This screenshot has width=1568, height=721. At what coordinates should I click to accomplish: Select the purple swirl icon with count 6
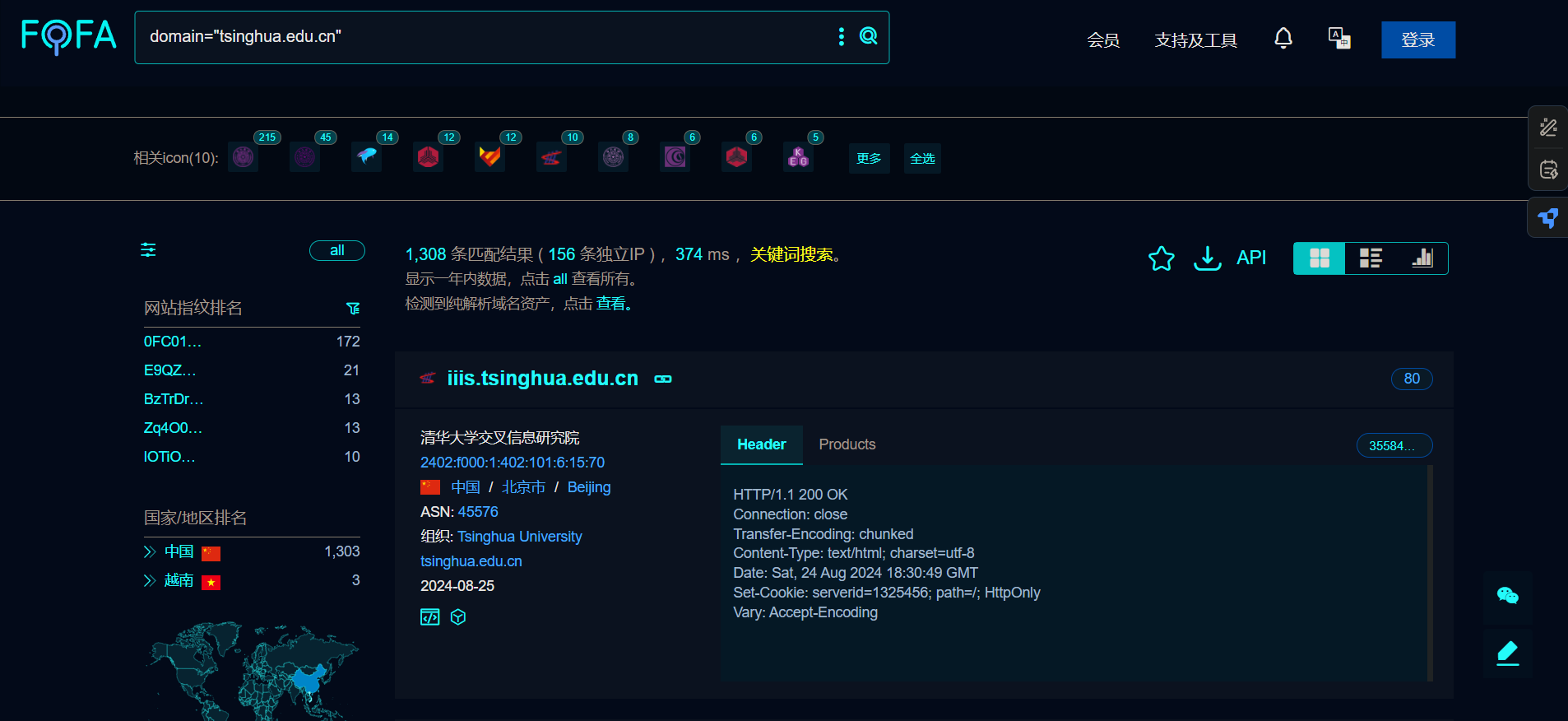point(675,156)
